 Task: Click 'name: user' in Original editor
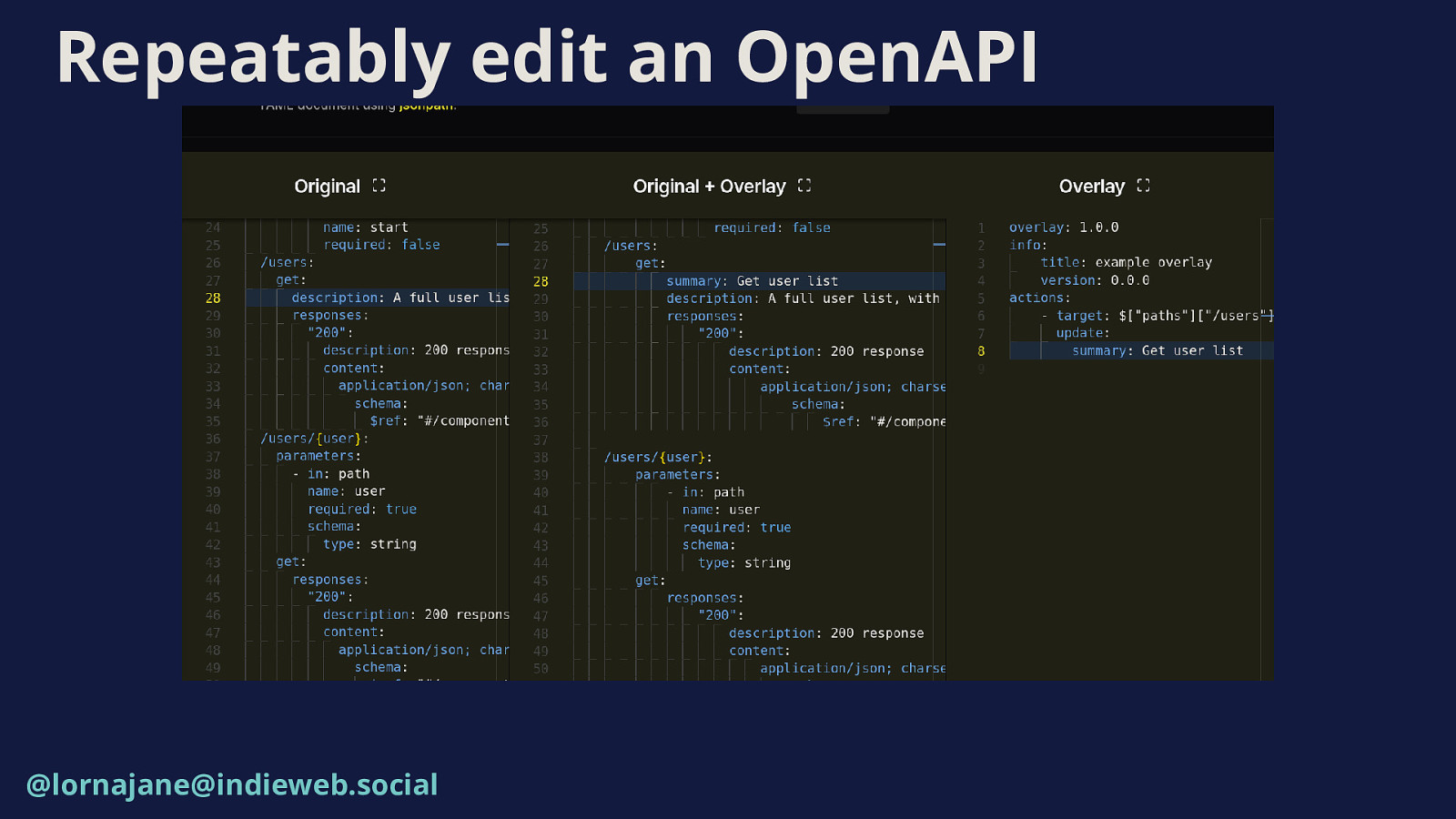pyautogui.click(x=347, y=491)
